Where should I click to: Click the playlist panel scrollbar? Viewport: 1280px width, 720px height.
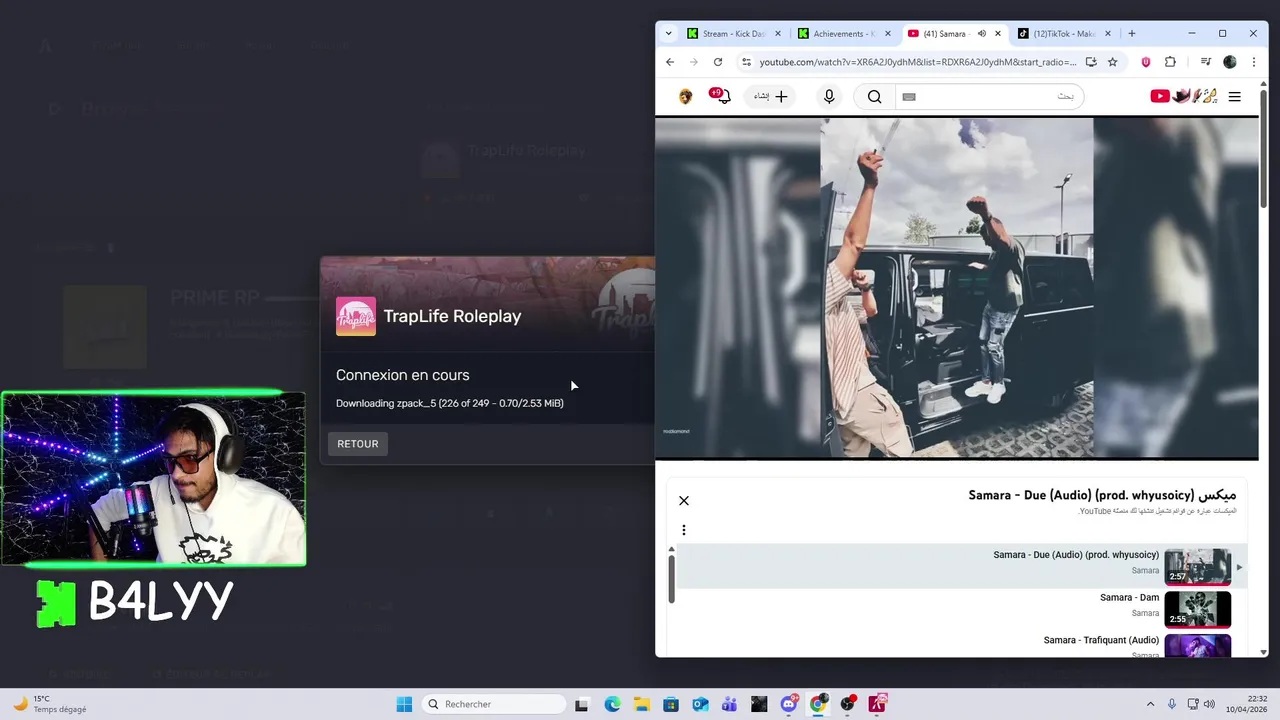tap(672, 578)
